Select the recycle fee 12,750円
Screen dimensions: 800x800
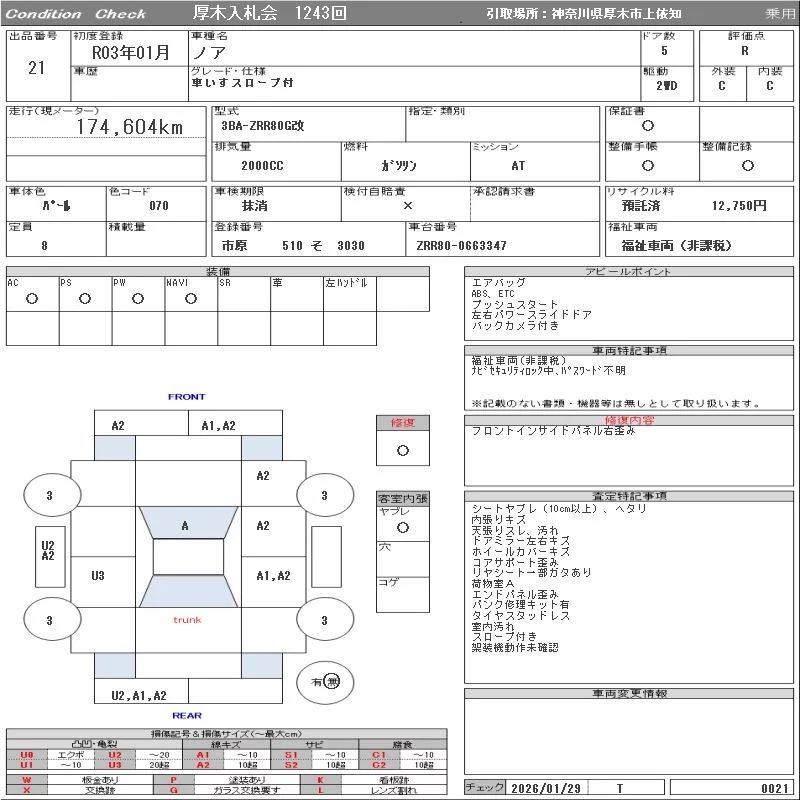click(x=739, y=206)
